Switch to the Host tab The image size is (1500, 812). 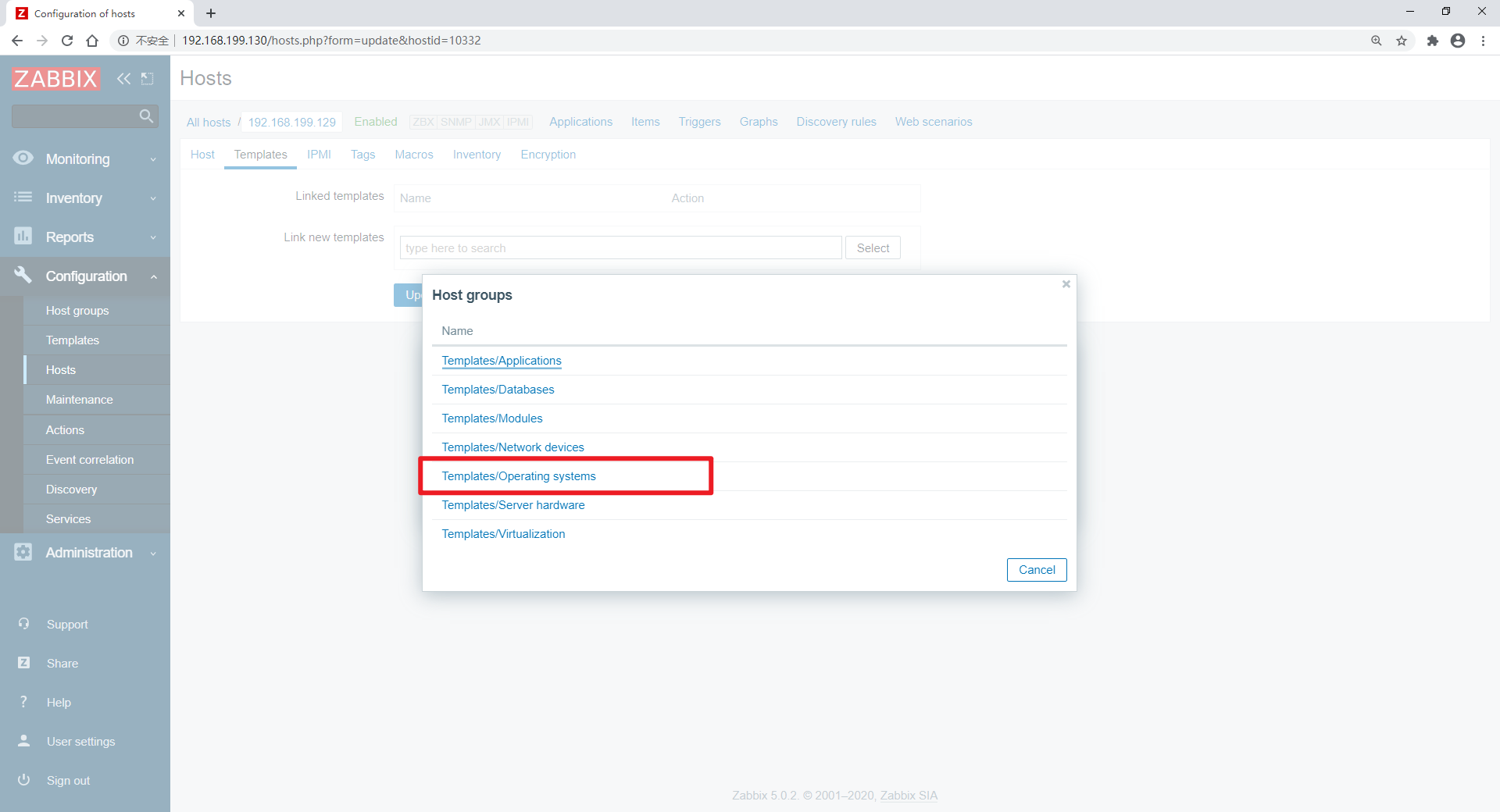coord(202,155)
